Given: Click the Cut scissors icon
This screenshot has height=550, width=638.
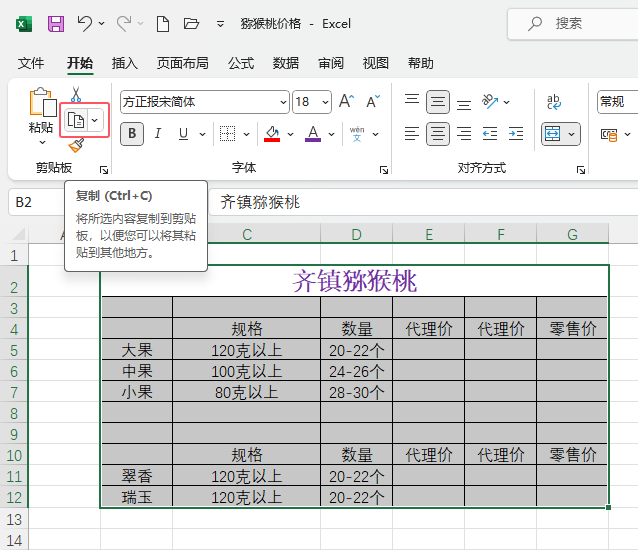Looking at the screenshot, I should tap(76, 94).
